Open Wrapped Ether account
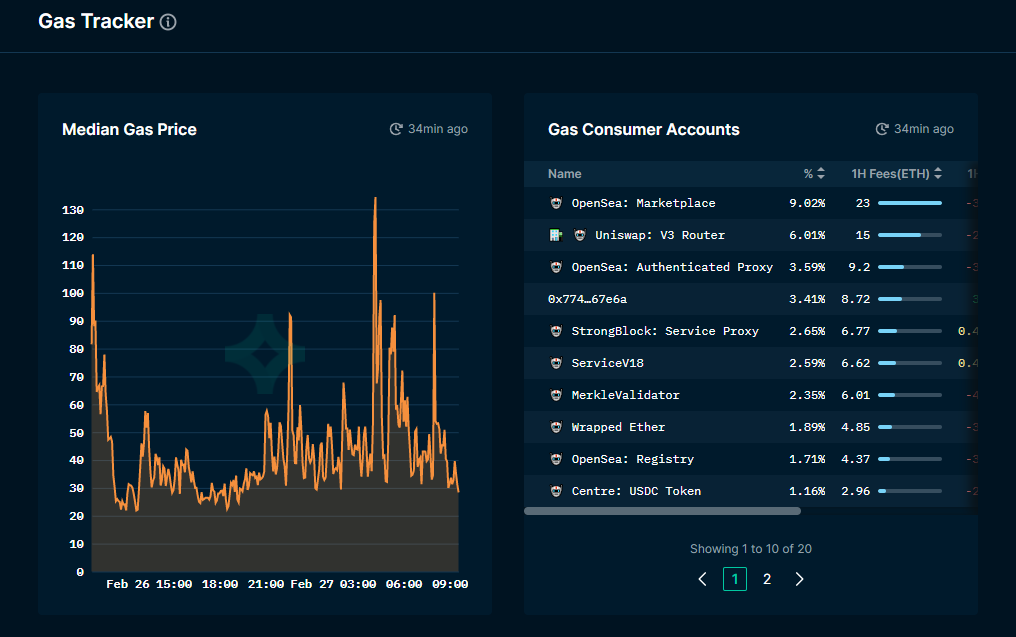The image size is (1016, 637). click(x=618, y=427)
